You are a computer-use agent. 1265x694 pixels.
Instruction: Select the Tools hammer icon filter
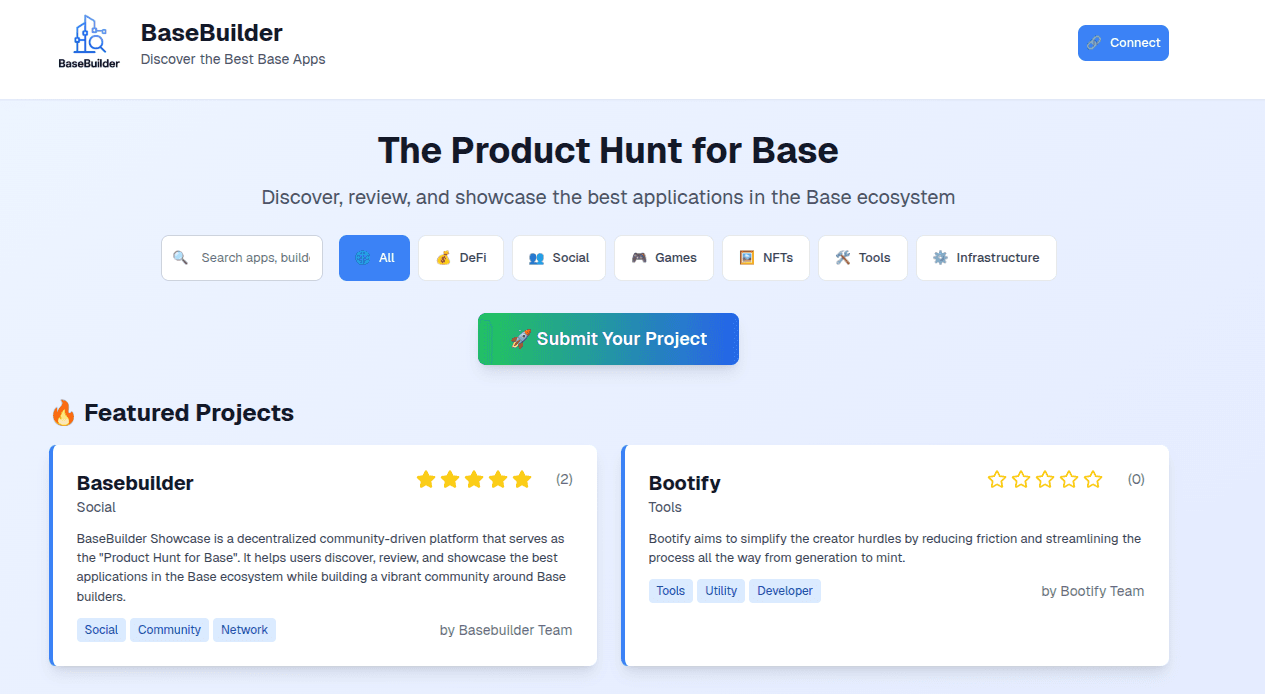click(841, 257)
